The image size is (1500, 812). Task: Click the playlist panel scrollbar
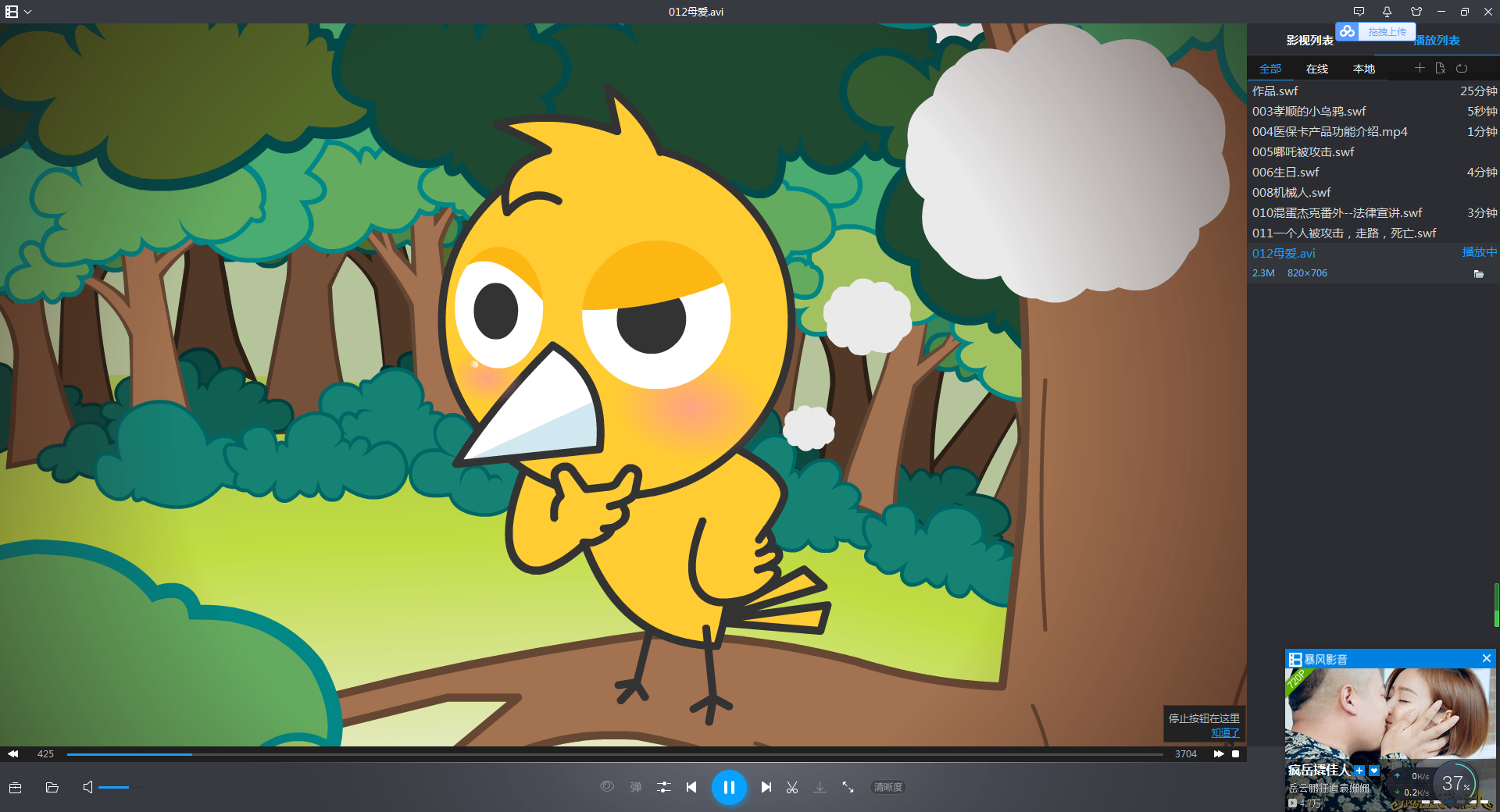pyautogui.click(x=1496, y=605)
